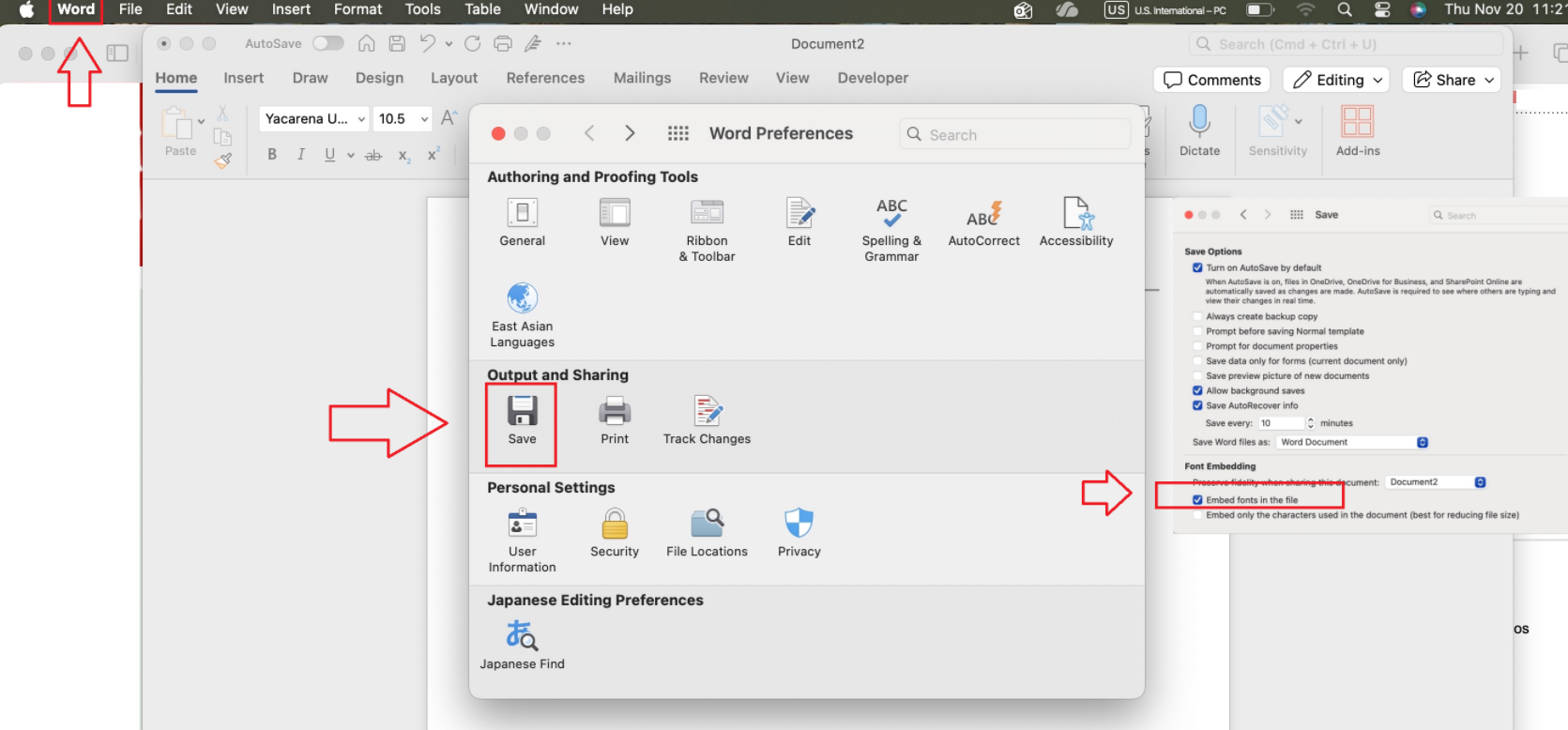
Task: Open the Underline style dropdown arrow
Action: tap(351, 155)
